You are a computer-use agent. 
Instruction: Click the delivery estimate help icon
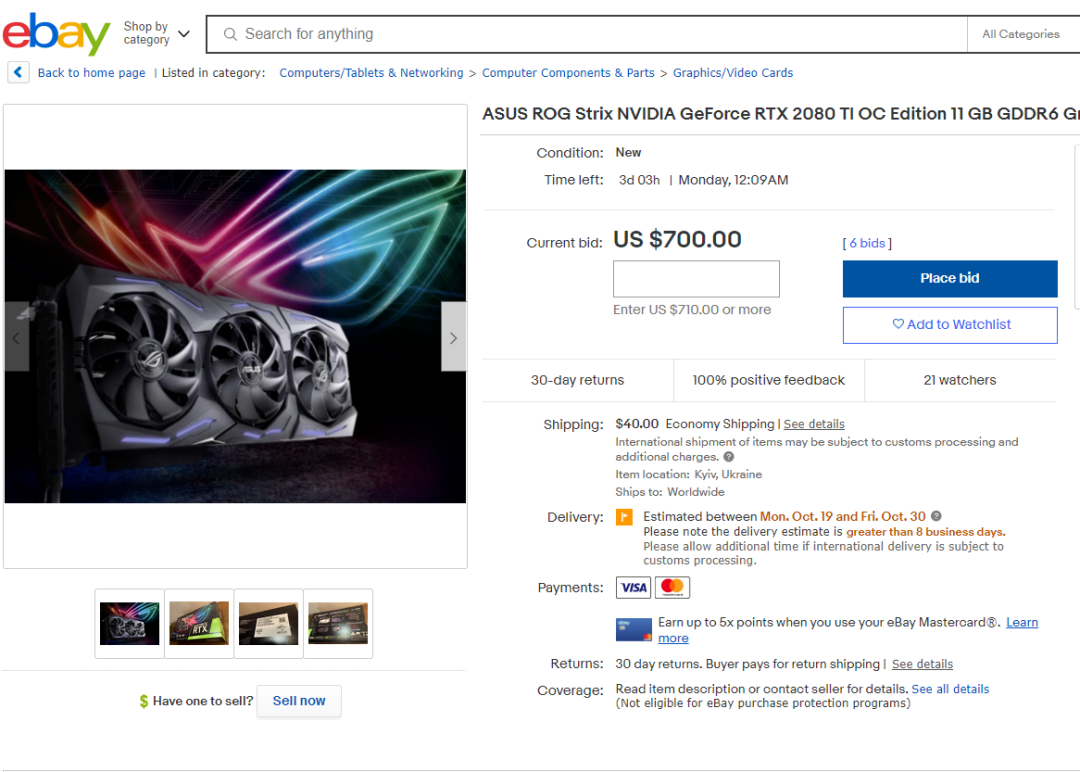point(936,516)
